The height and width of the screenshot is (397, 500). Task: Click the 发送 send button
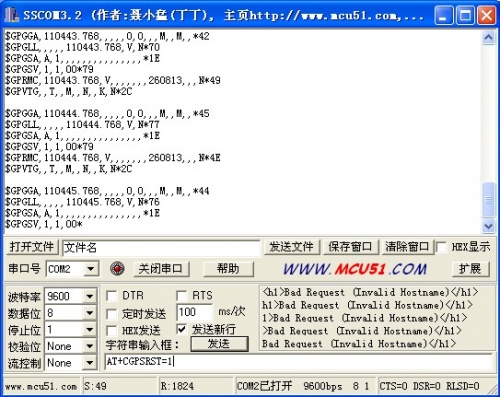coord(219,344)
